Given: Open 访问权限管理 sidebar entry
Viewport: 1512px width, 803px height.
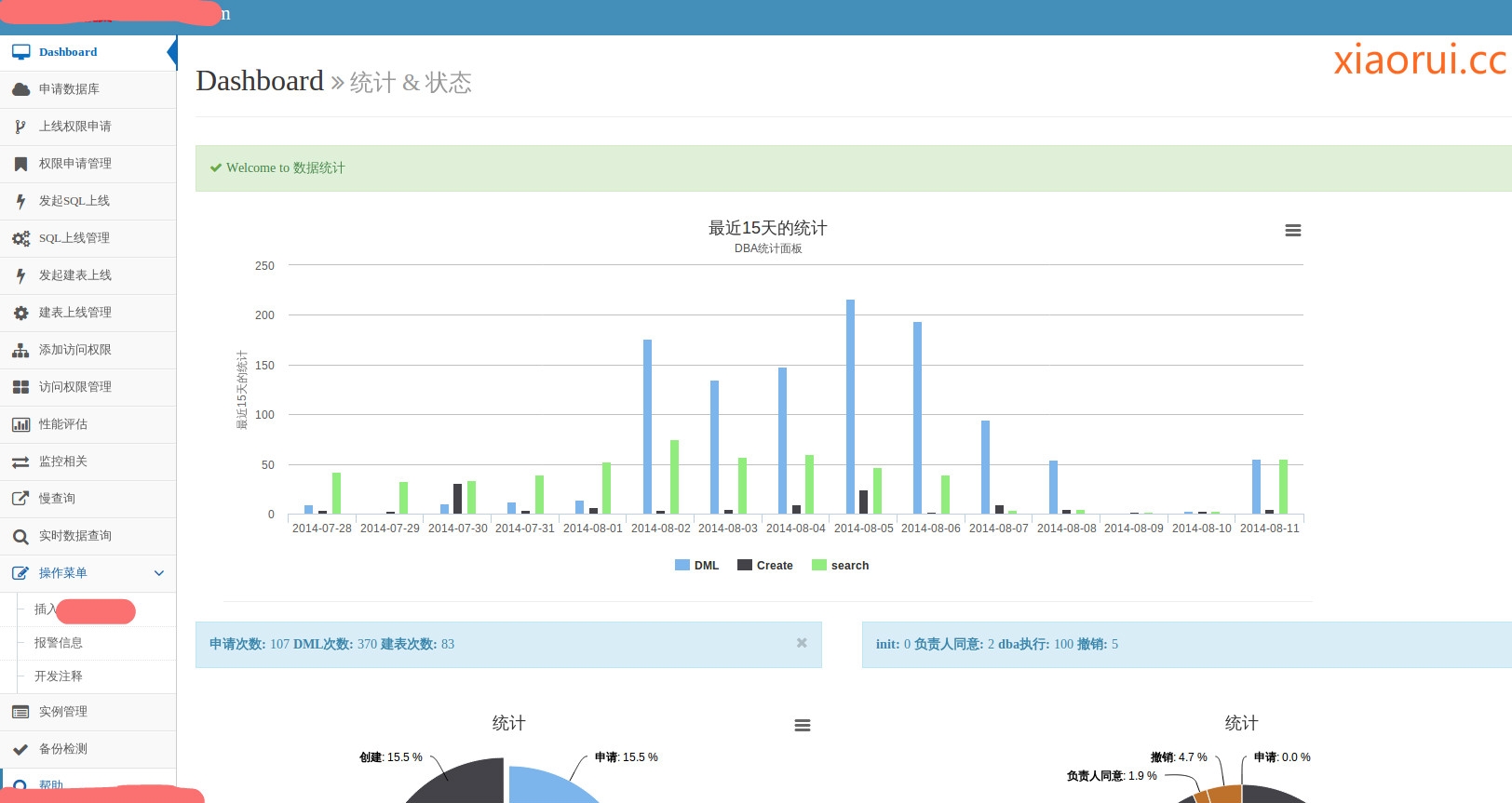Looking at the screenshot, I should pyautogui.click(x=88, y=387).
